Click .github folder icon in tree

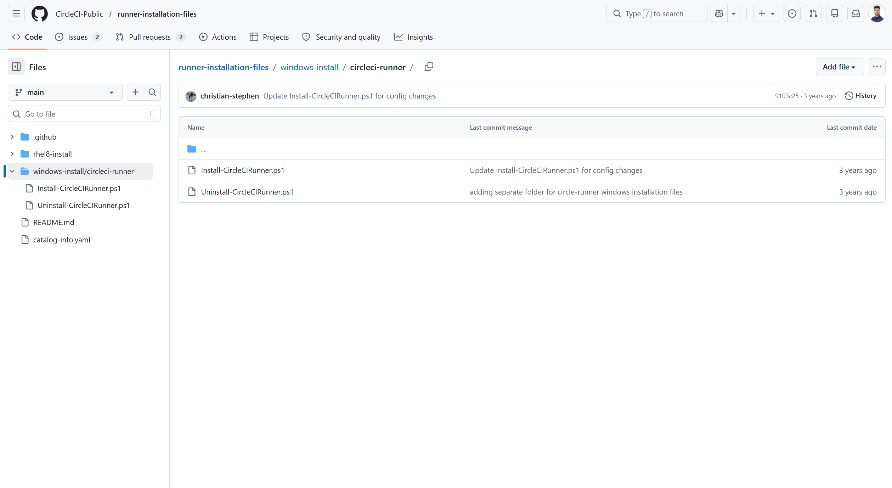coord(24,137)
